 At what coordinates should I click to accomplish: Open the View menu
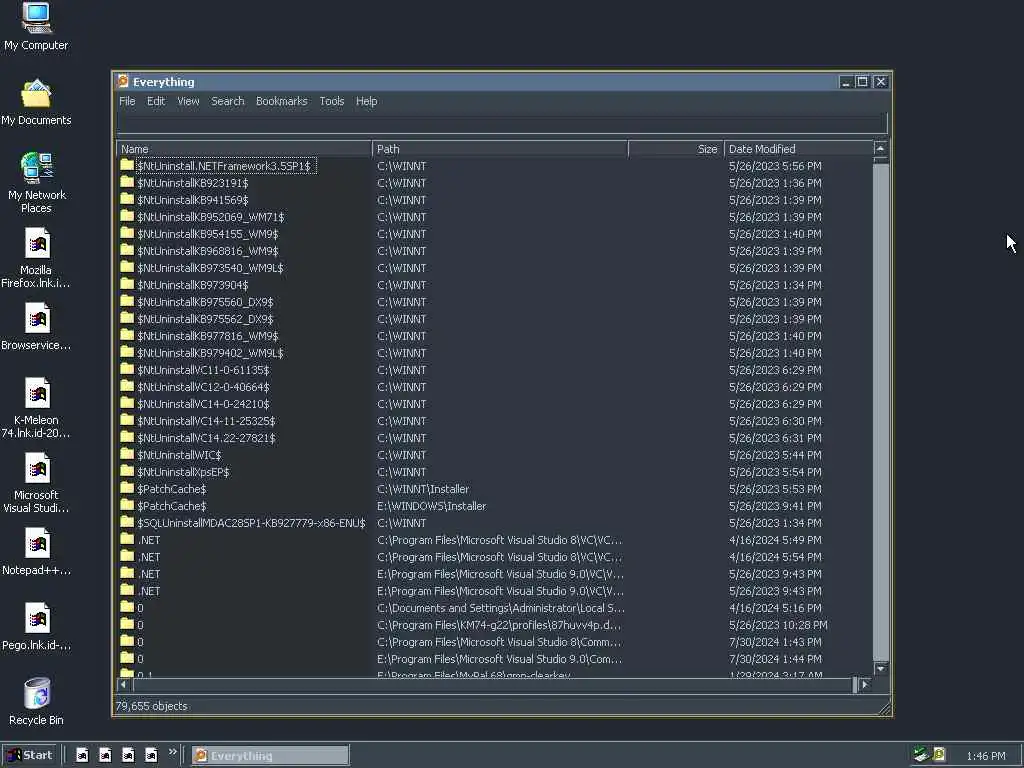[x=188, y=101]
